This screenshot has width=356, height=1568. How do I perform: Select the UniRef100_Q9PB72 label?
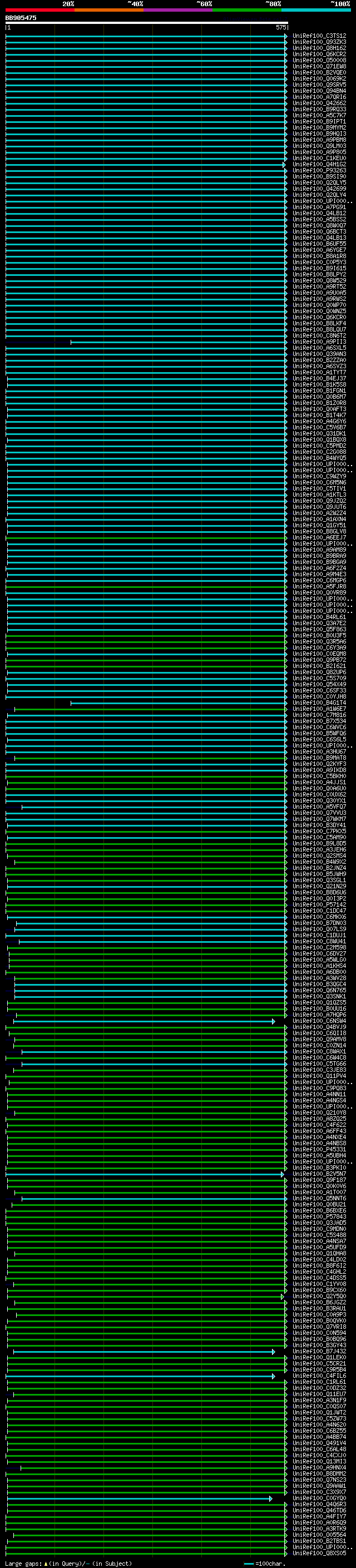pos(319,660)
